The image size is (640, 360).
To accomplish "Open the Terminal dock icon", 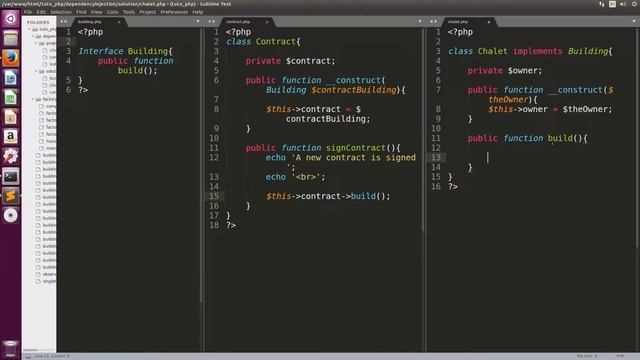I will click(x=11, y=176).
